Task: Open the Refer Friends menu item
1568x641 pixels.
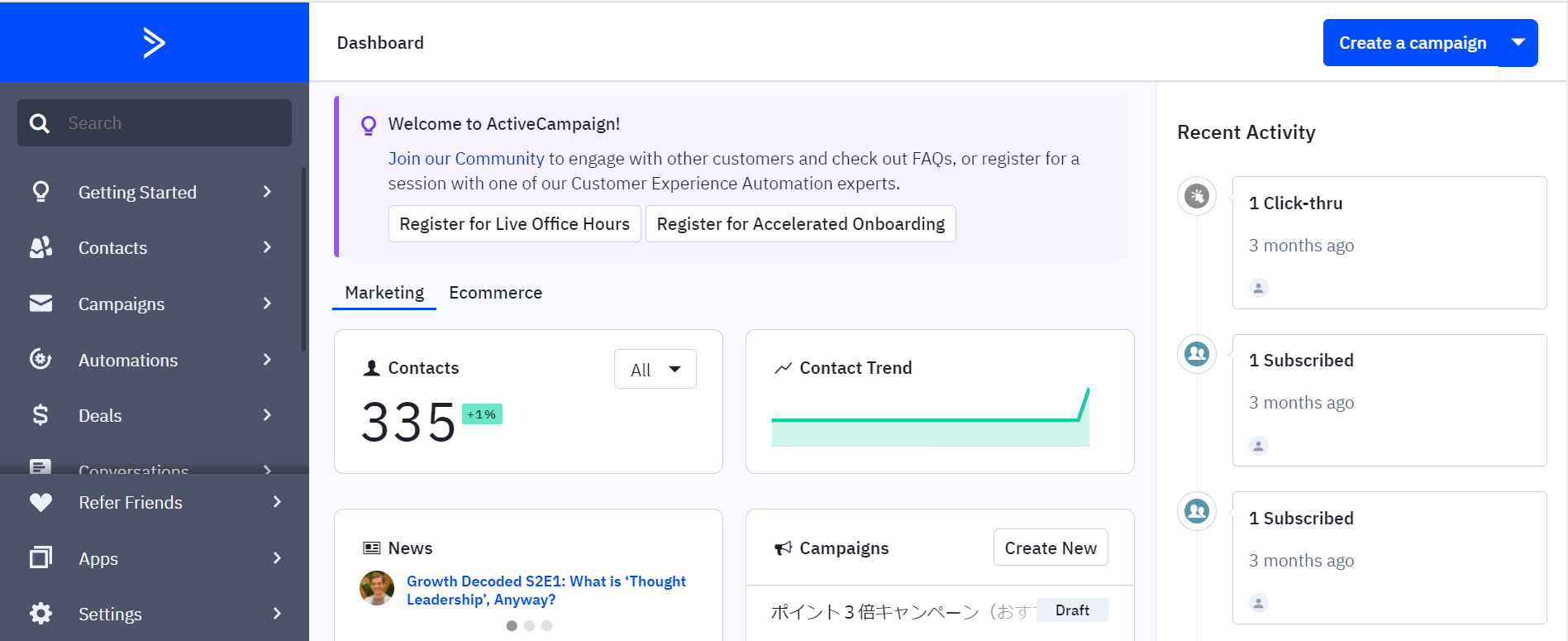Action: pyautogui.click(x=155, y=502)
